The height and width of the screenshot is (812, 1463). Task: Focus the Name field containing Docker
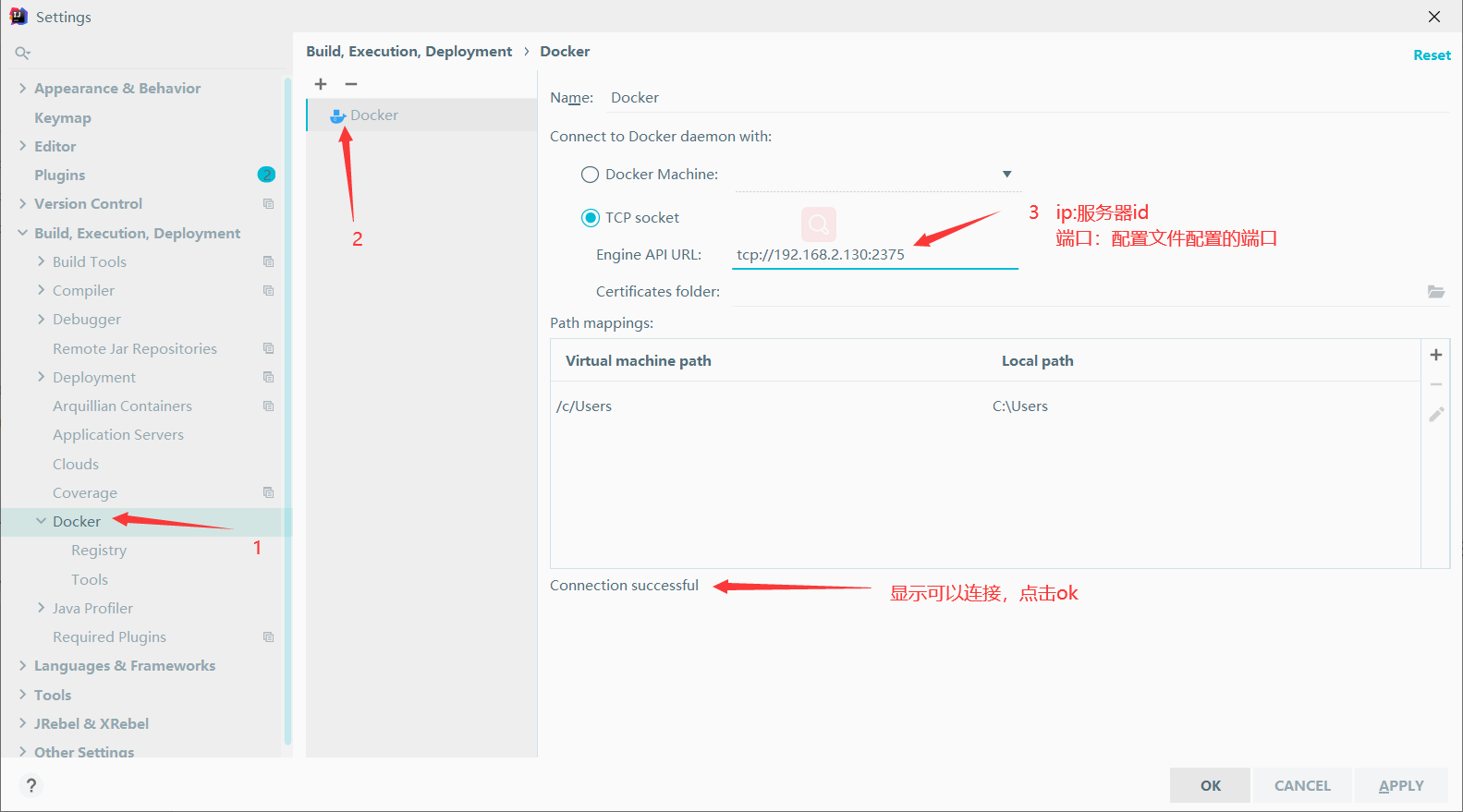[x=1029, y=98]
